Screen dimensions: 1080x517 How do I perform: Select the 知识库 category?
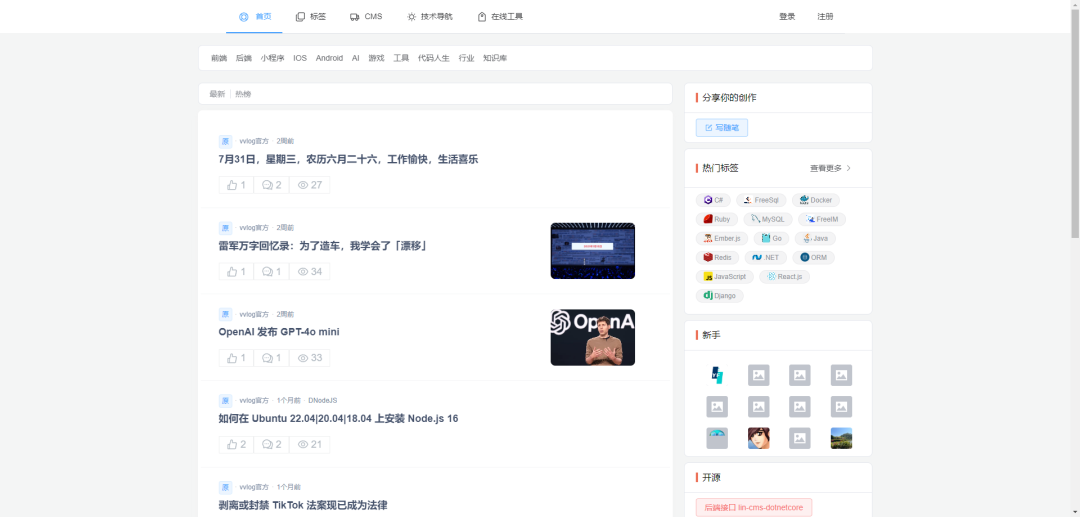tap(495, 59)
